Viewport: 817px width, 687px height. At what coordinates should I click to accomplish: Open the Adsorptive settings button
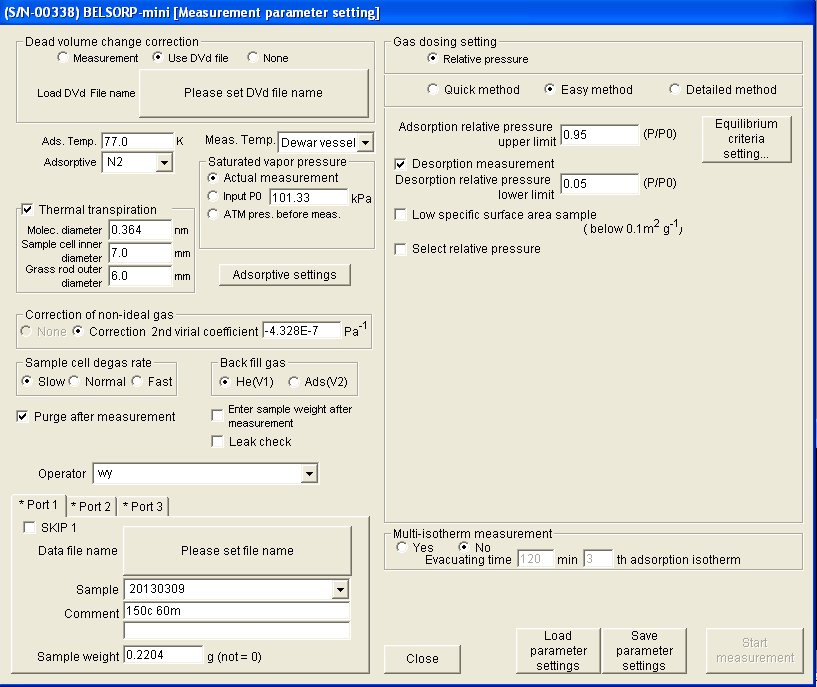coord(284,275)
